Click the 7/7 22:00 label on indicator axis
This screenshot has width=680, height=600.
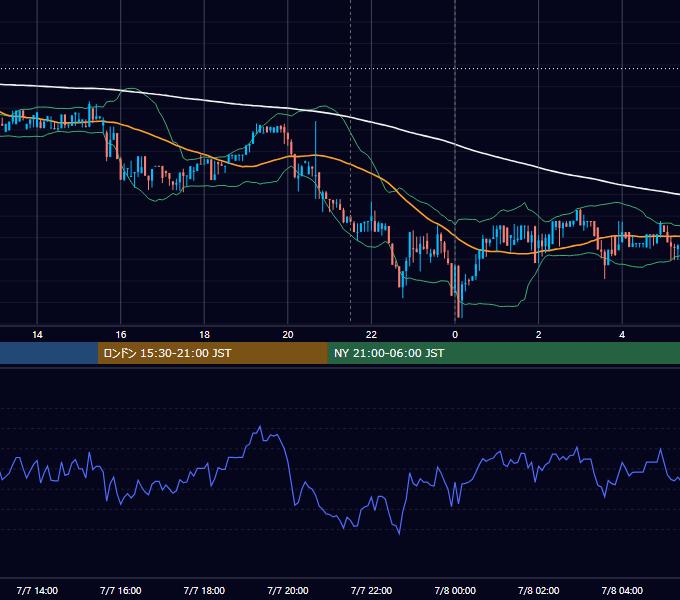(371, 591)
